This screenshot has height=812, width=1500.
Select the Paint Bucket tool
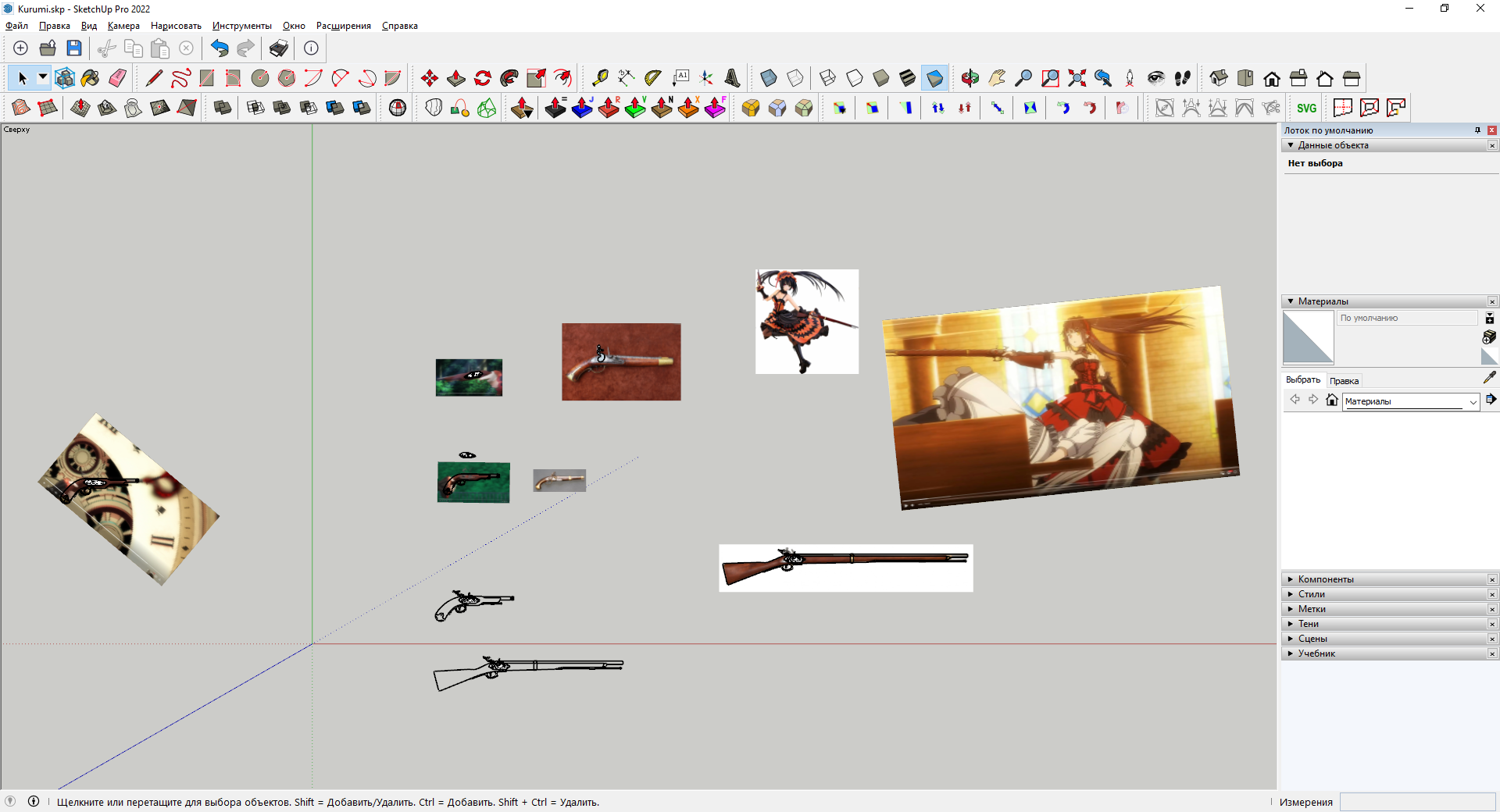click(x=91, y=78)
